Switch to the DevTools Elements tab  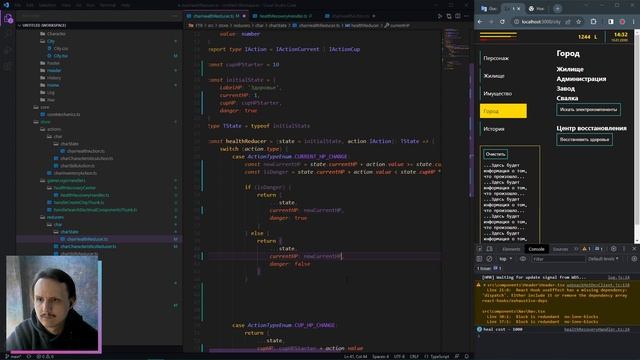(x=511, y=249)
